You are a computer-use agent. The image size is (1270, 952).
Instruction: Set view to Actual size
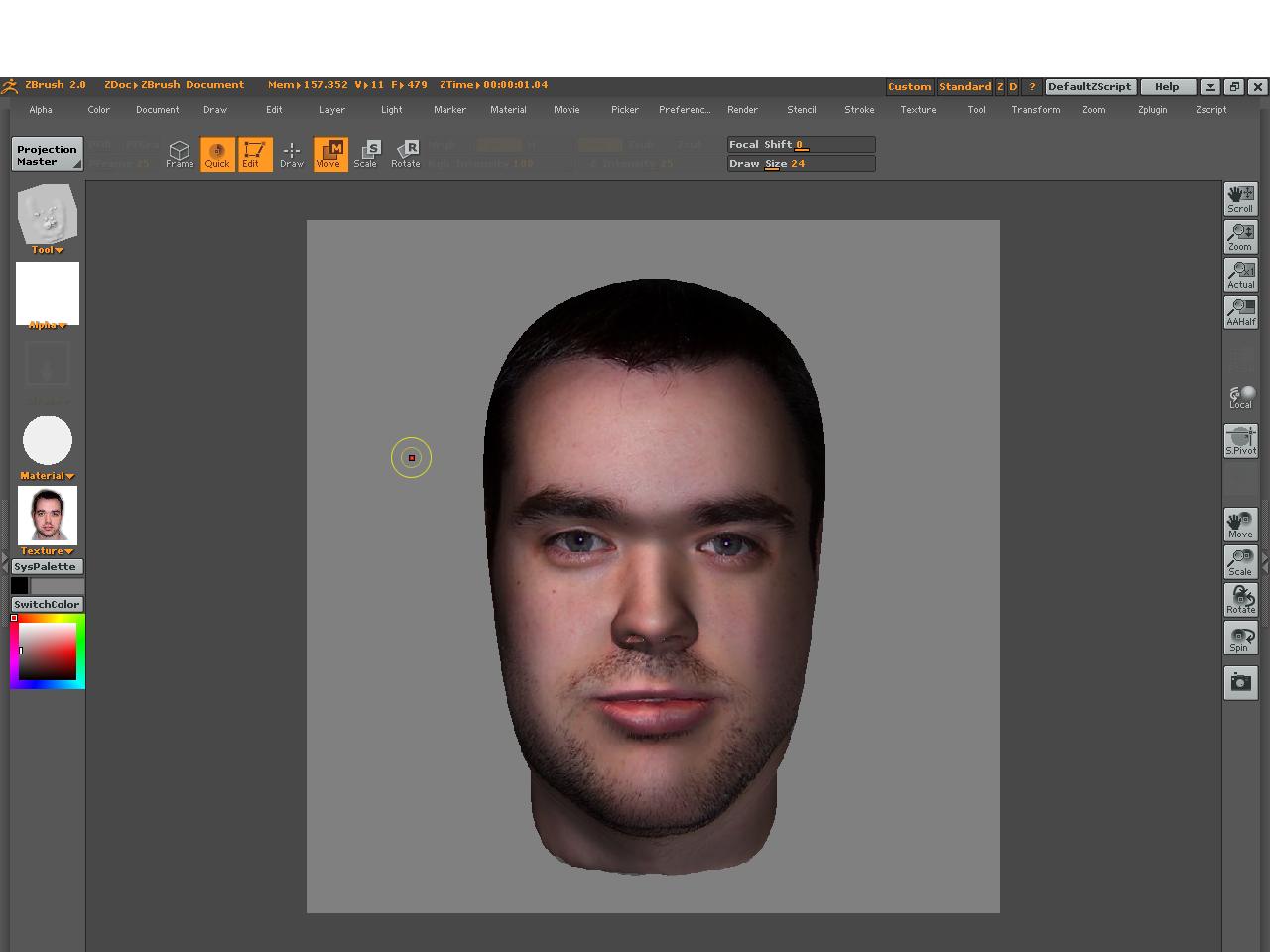1240,275
